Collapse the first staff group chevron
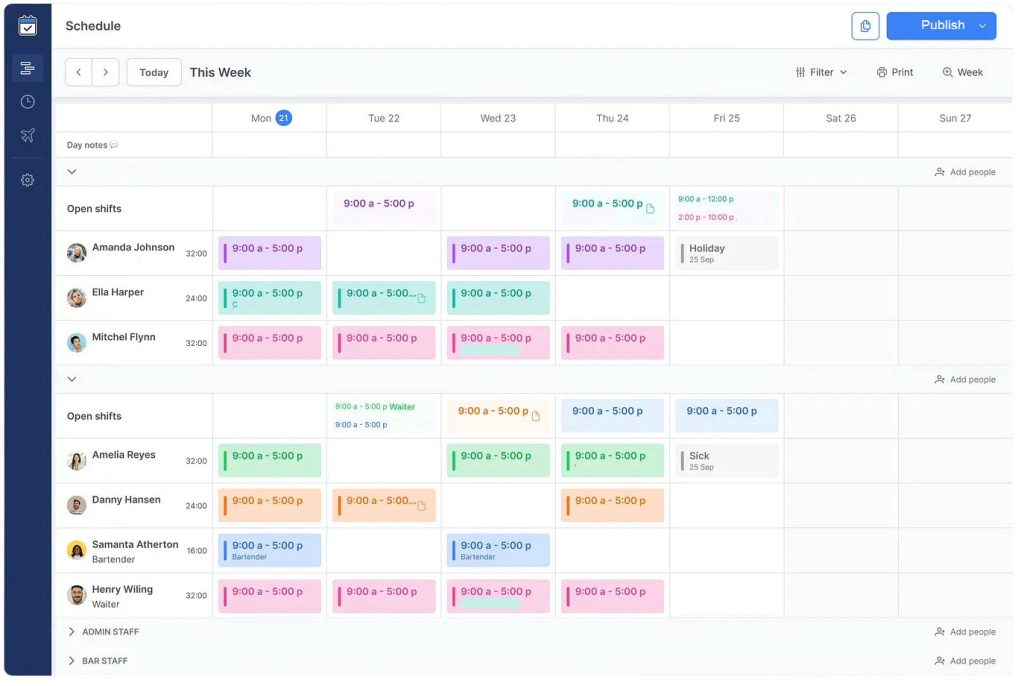1024x686 pixels. point(72,172)
